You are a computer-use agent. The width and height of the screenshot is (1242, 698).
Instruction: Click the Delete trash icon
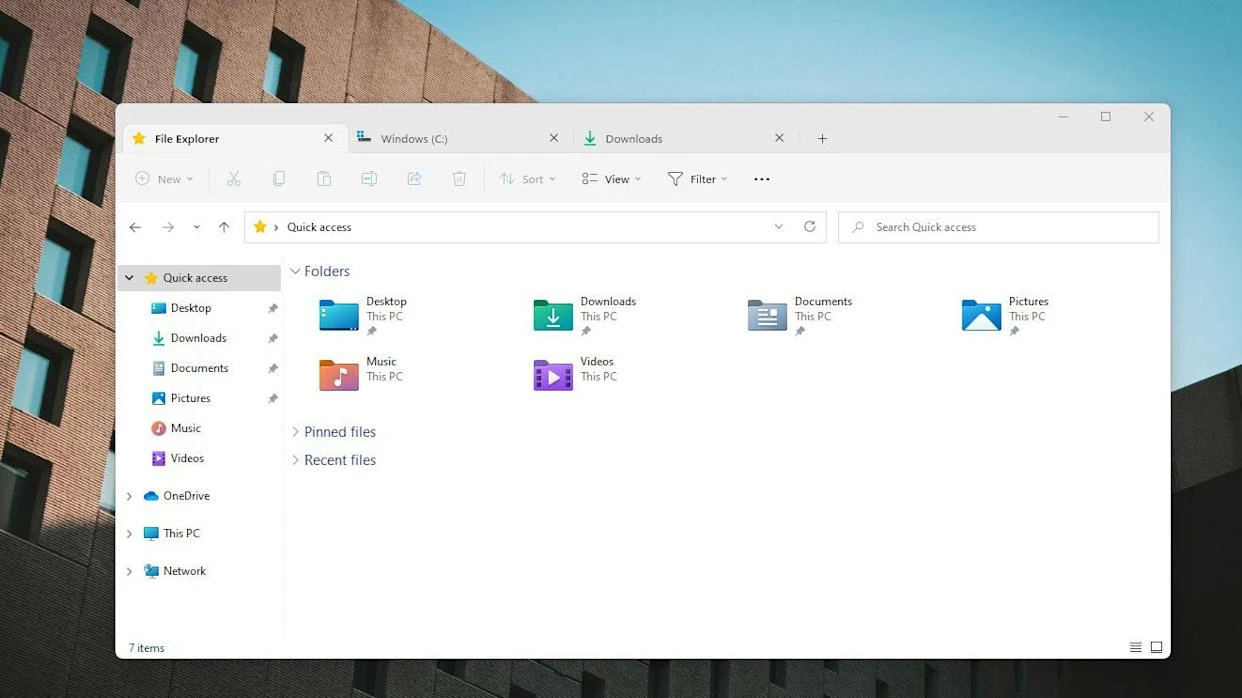point(459,178)
